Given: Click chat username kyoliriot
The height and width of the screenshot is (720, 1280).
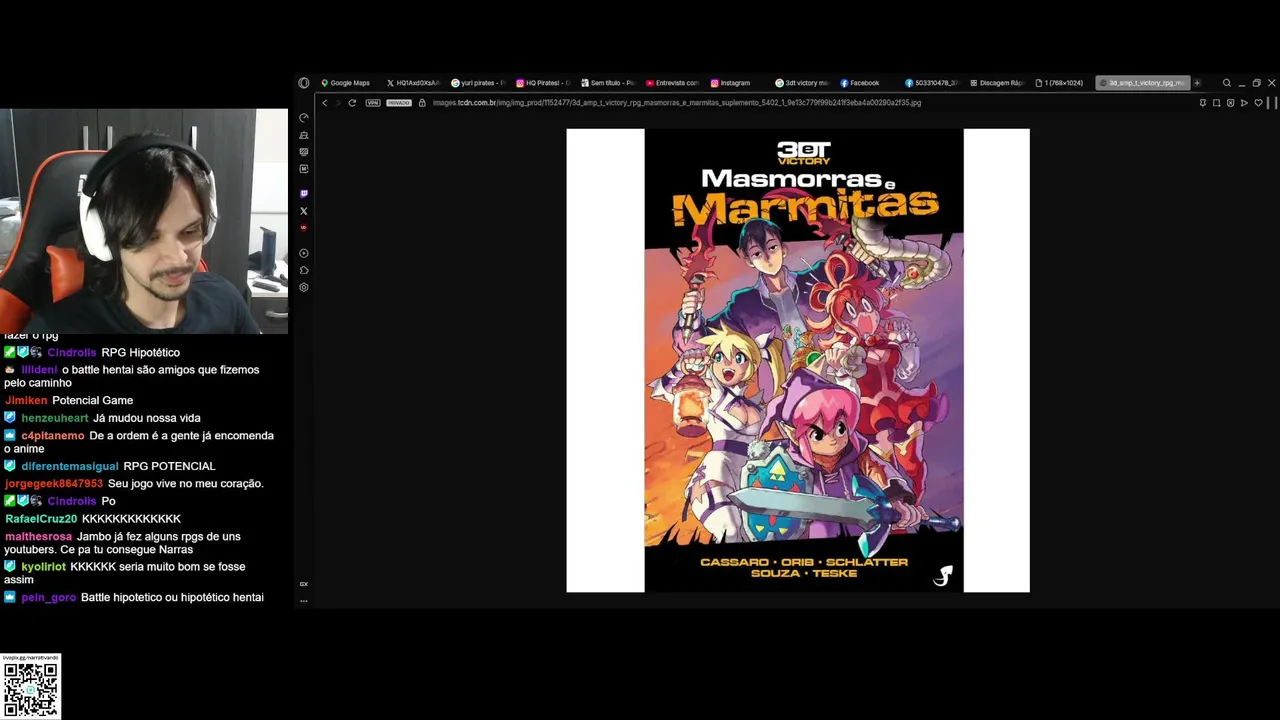Looking at the screenshot, I should pos(44,567).
